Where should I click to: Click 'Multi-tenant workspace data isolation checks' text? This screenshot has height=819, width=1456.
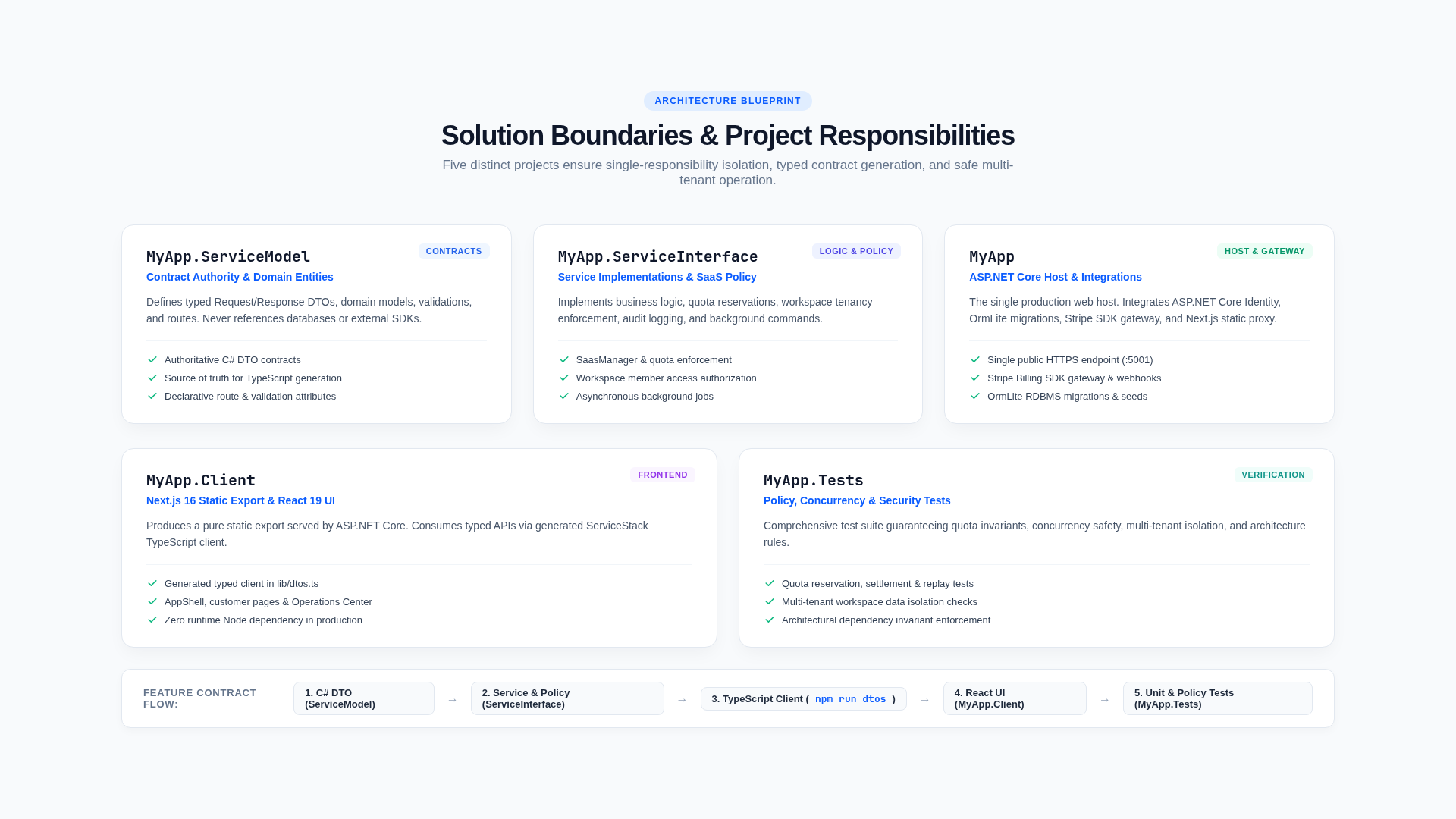pyautogui.click(x=879, y=601)
